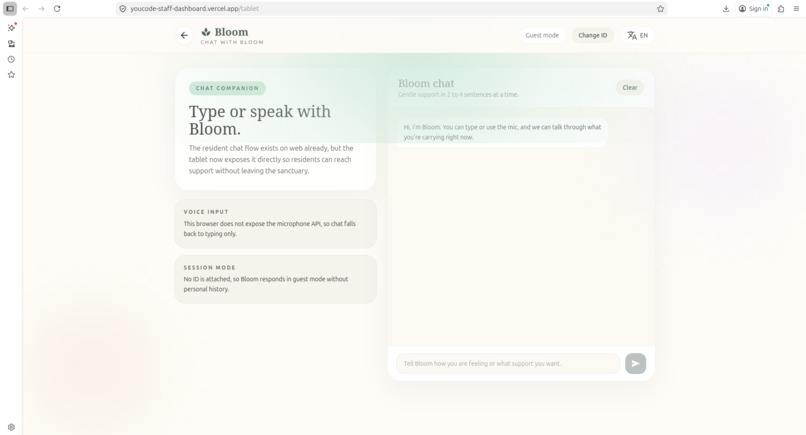This screenshot has width=806, height=435.
Task: Click the site security shield icon
Action: [x=122, y=9]
